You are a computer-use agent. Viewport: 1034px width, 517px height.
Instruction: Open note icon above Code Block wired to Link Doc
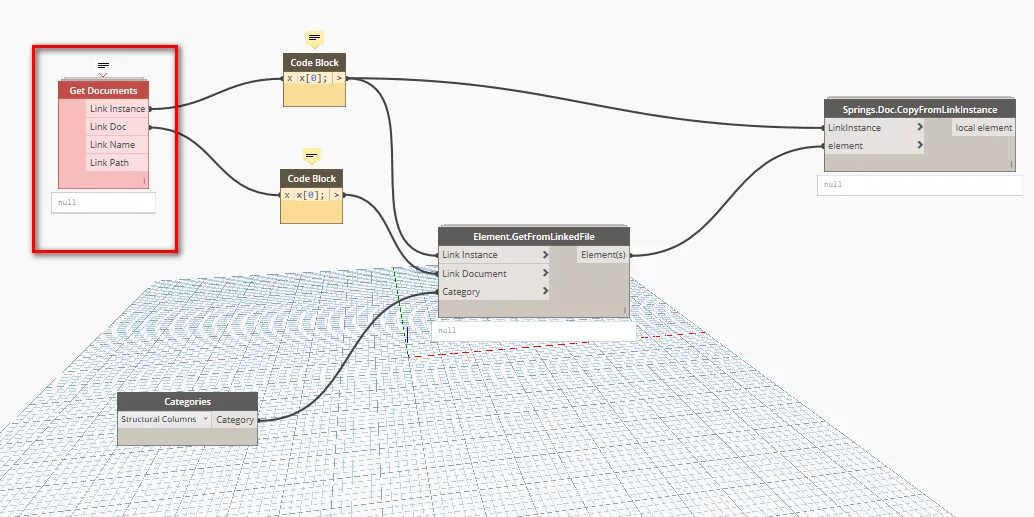click(x=312, y=156)
